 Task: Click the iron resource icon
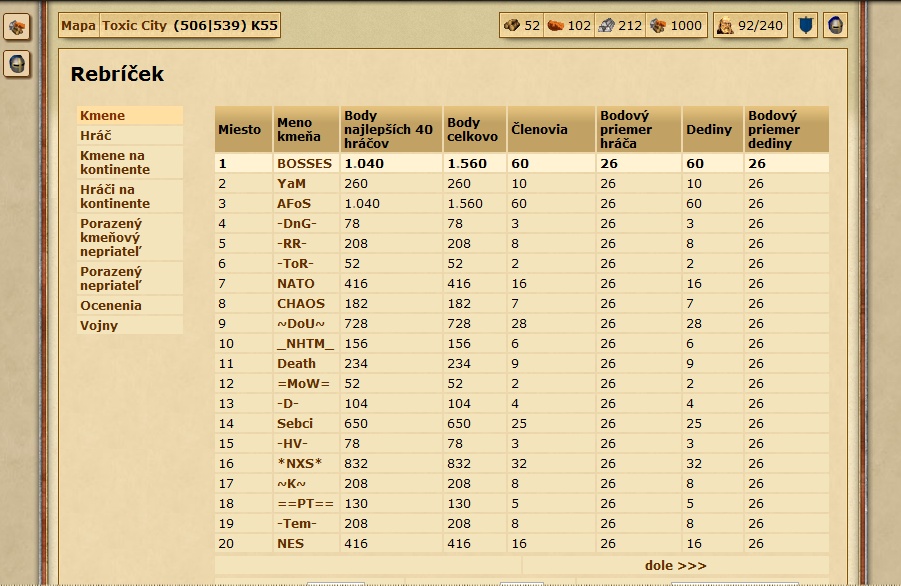(x=606, y=26)
